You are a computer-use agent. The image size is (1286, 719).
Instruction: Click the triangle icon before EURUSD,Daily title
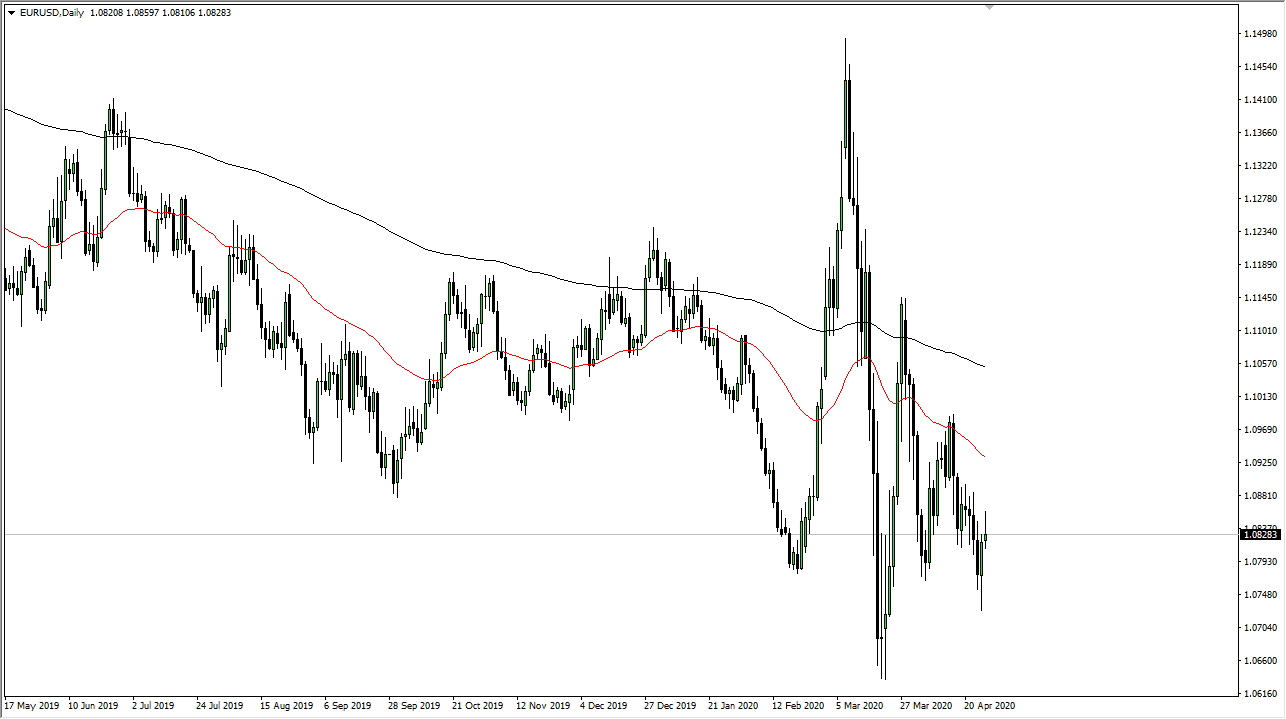click(x=11, y=13)
